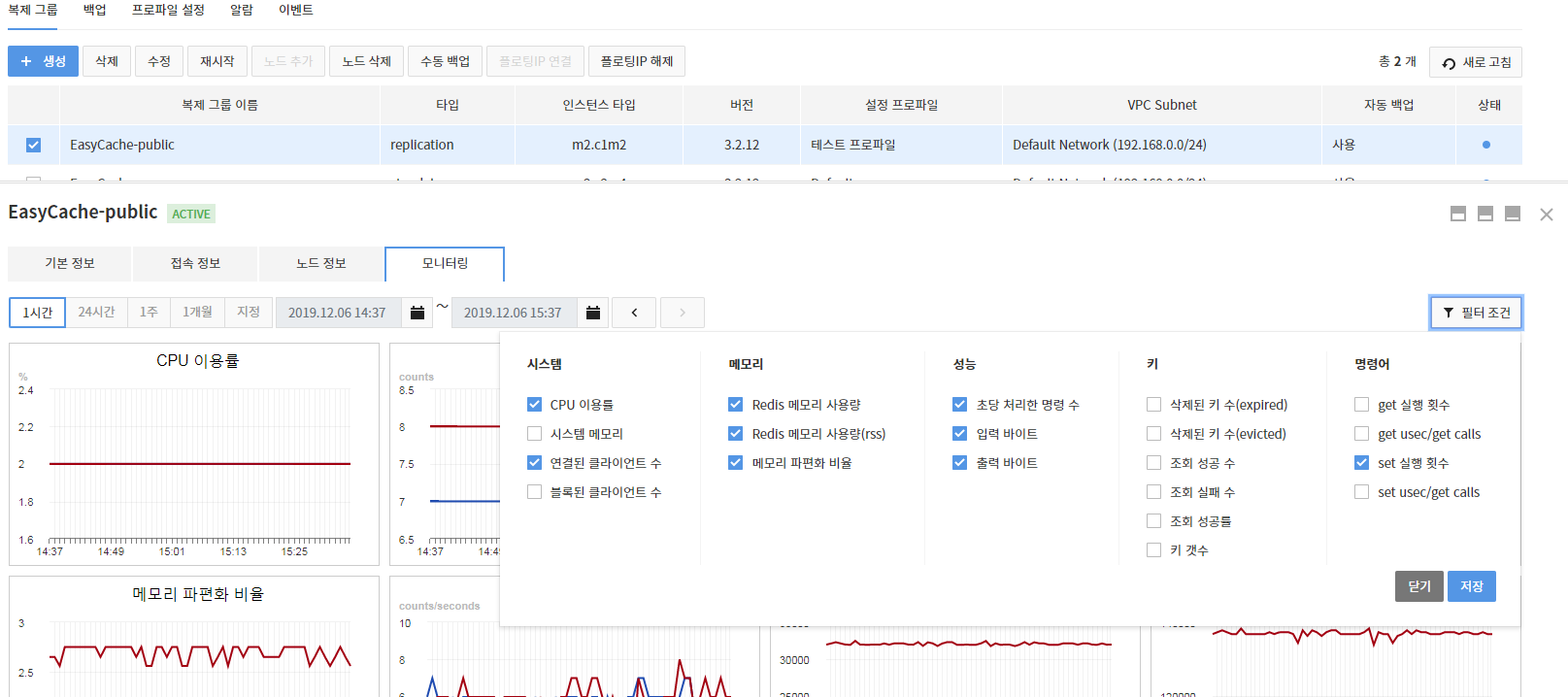Enable 조회 성공률 filter
The height and width of the screenshot is (697, 1568).
1153,521
